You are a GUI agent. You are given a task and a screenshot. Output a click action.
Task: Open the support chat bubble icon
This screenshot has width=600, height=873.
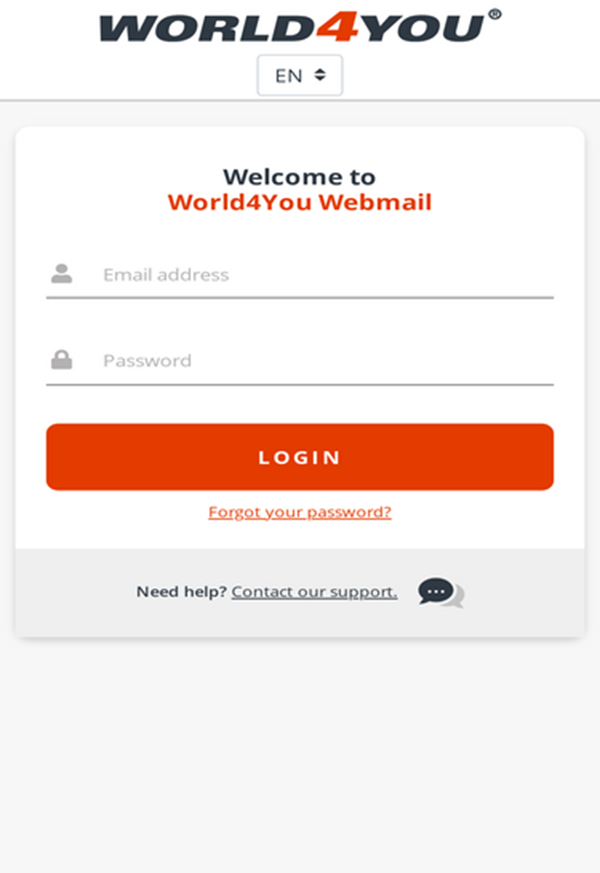[441, 592]
